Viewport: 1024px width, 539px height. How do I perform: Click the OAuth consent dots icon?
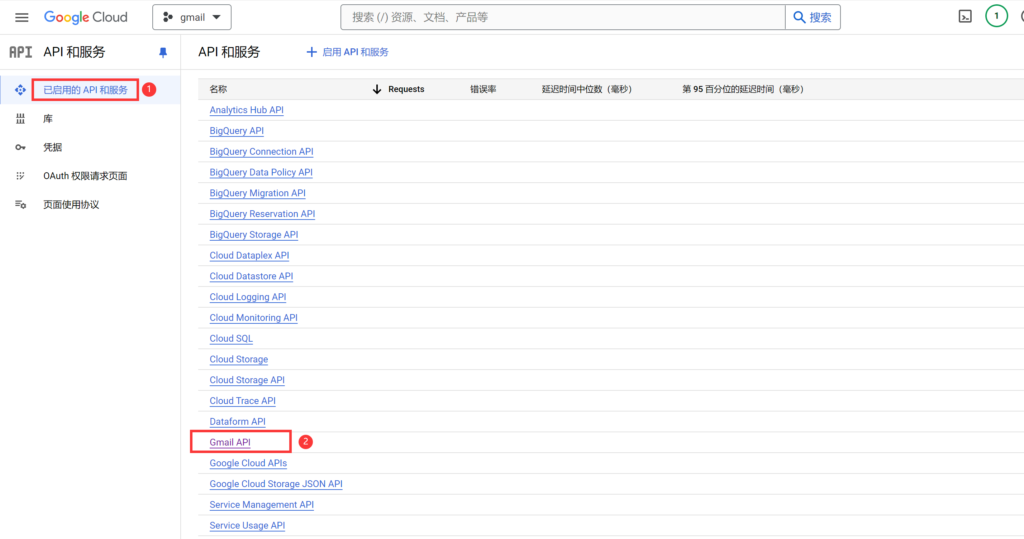(20, 176)
